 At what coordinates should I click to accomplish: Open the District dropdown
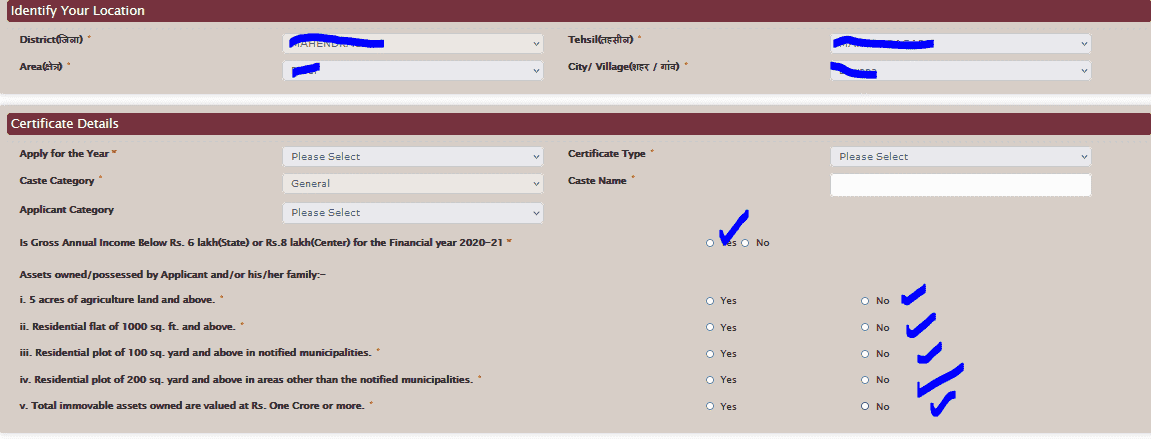[x=412, y=44]
